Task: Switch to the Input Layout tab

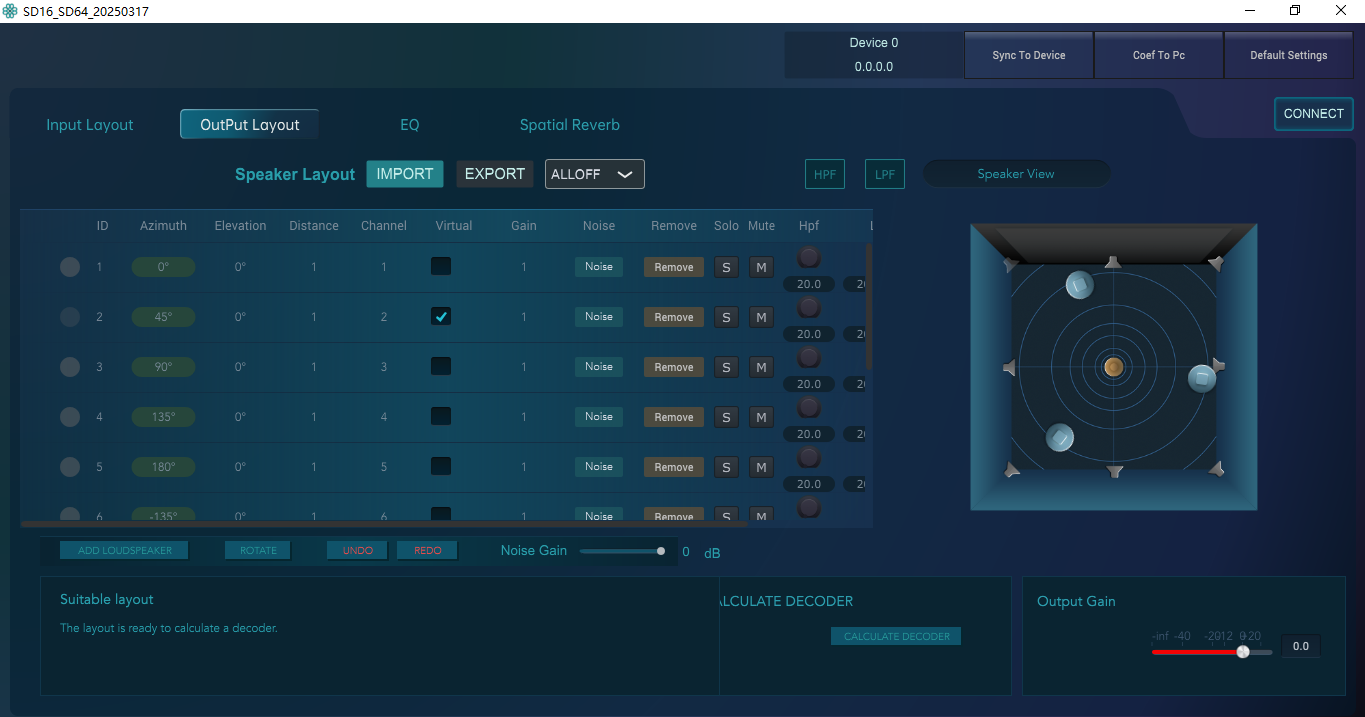Action: [90, 125]
